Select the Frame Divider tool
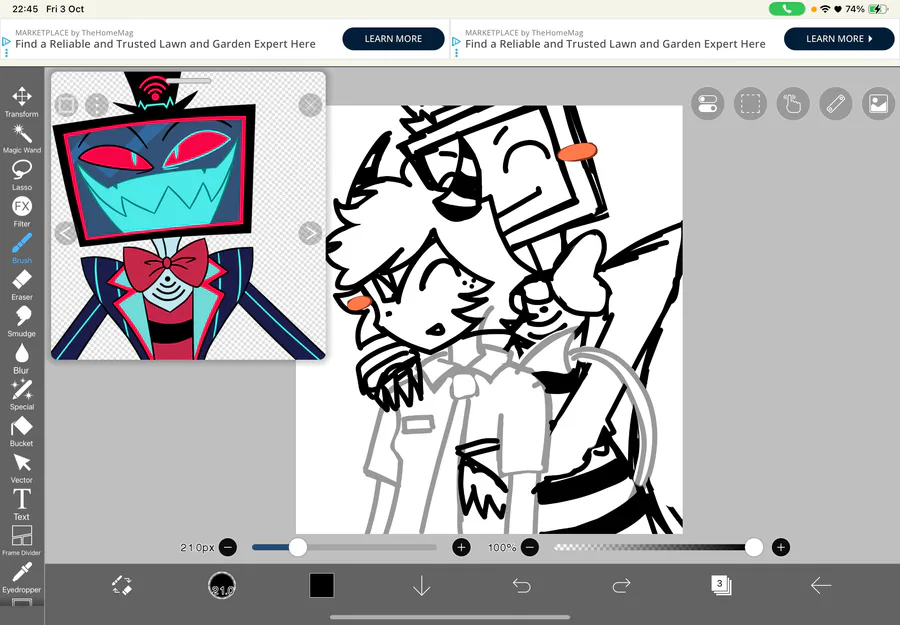The height and width of the screenshot is (625, 900). point(22,541)
